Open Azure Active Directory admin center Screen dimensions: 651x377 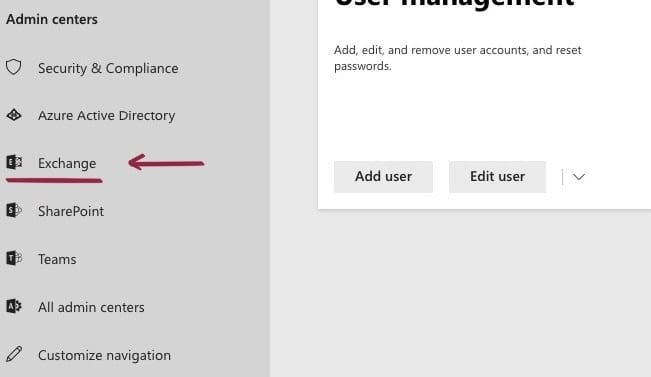[x=106, y=115]
